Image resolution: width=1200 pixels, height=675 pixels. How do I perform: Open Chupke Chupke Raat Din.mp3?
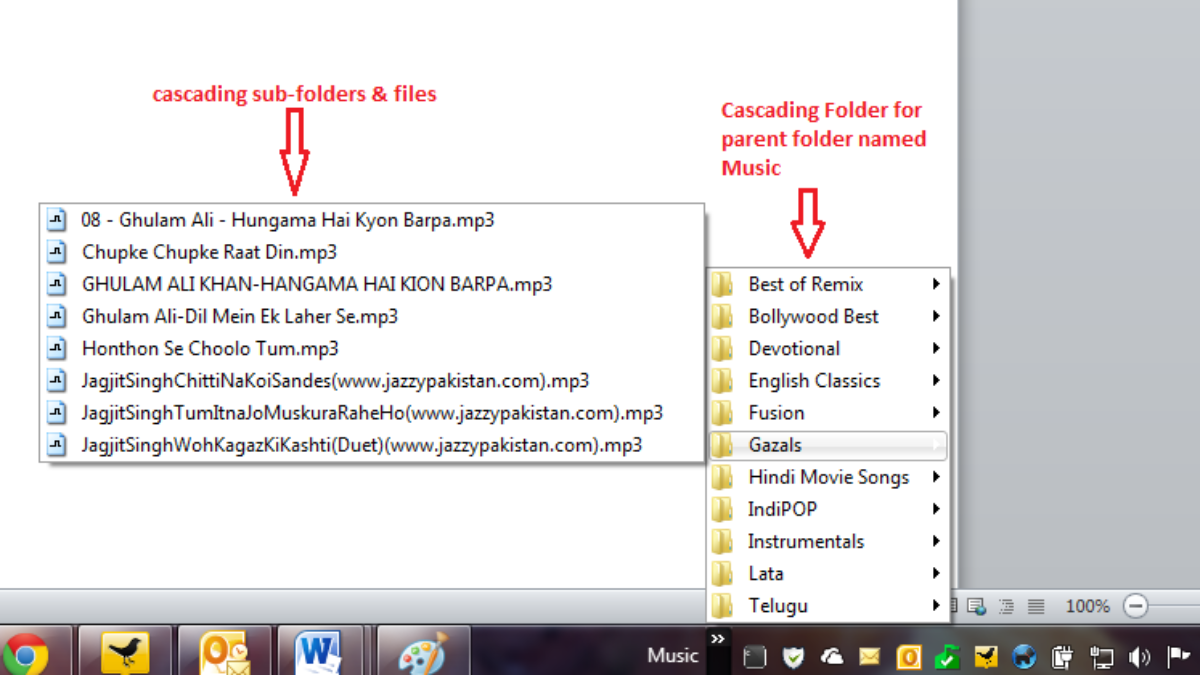tap(209, 252)
